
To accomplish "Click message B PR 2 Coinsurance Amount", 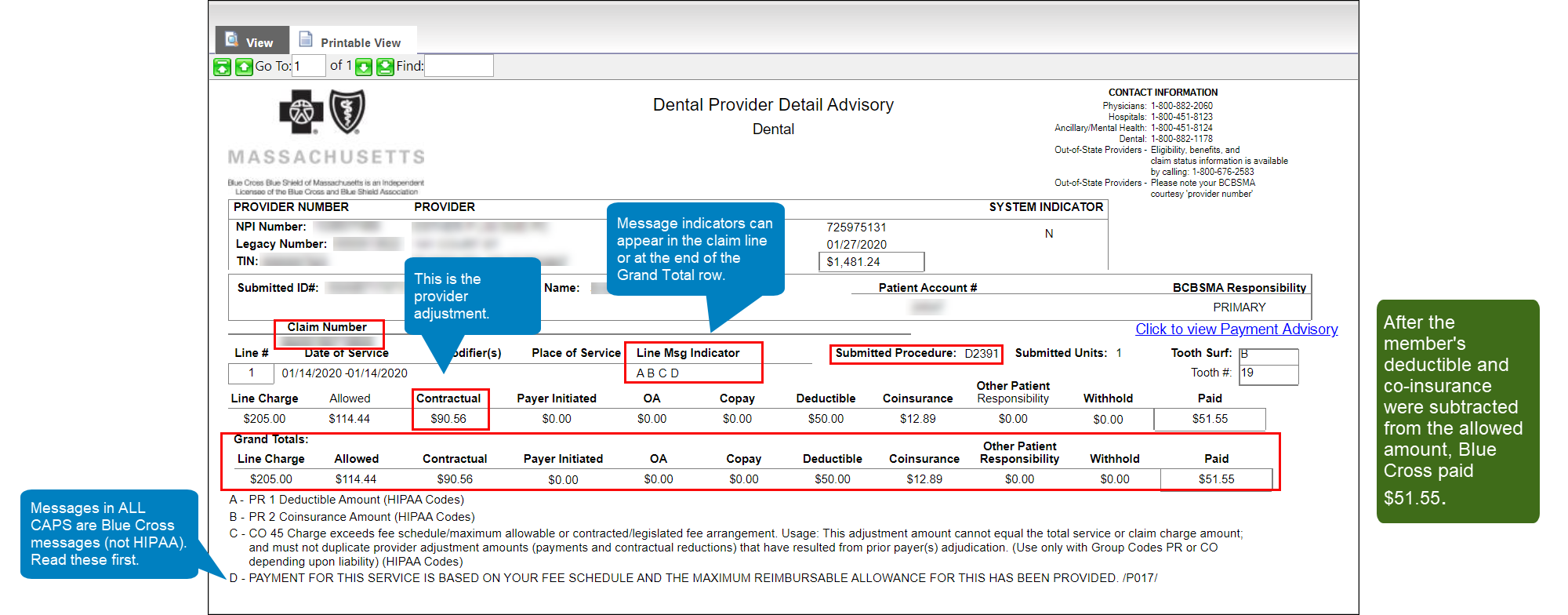I will click(x=352, y=517).
